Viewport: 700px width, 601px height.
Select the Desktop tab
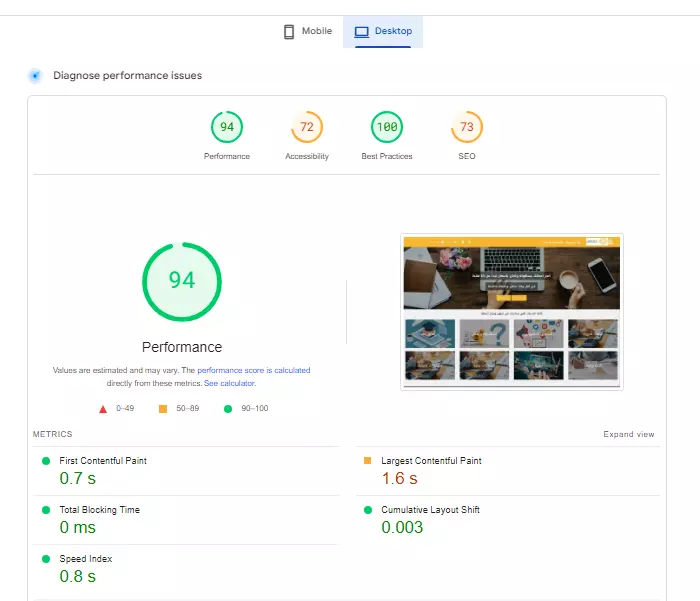[383, 31]
